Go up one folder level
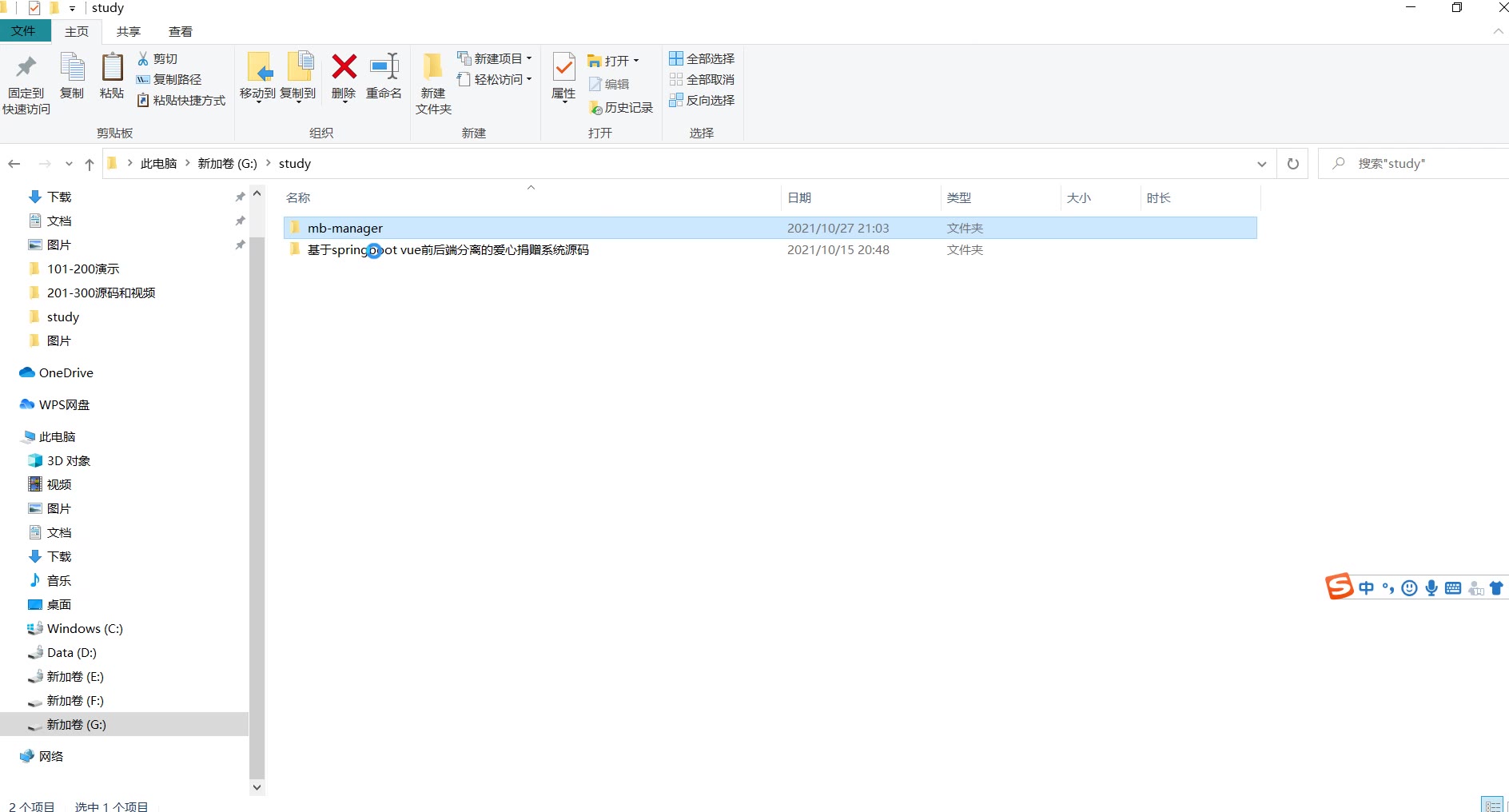 tap(90, 164)
